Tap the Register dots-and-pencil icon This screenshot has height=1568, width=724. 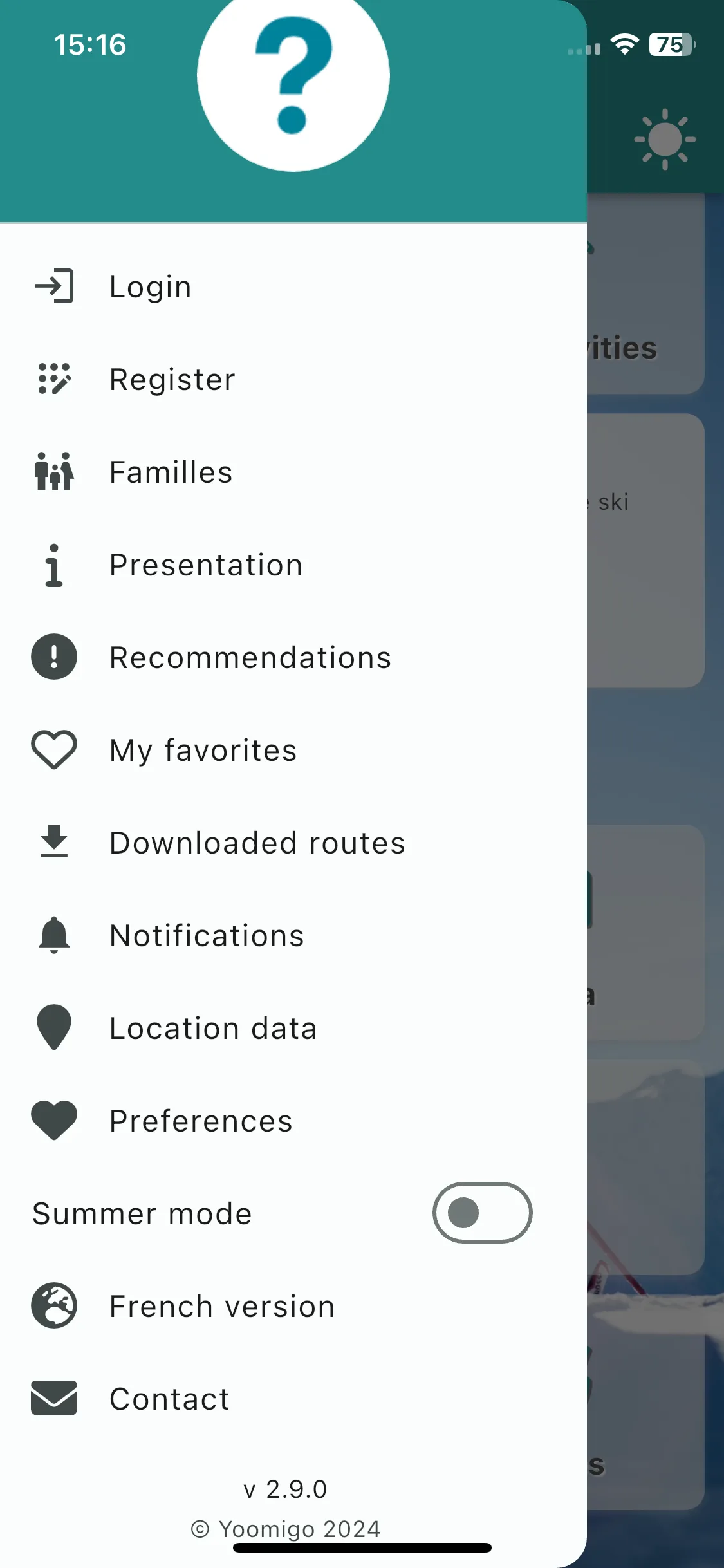tap(54, 378)
